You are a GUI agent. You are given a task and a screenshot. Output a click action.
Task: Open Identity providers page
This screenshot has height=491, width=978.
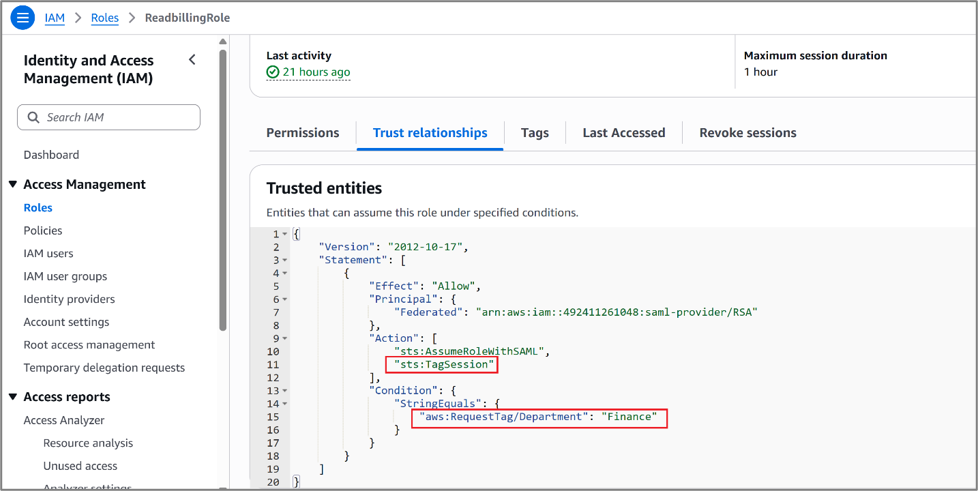click(x=69, y=299)
